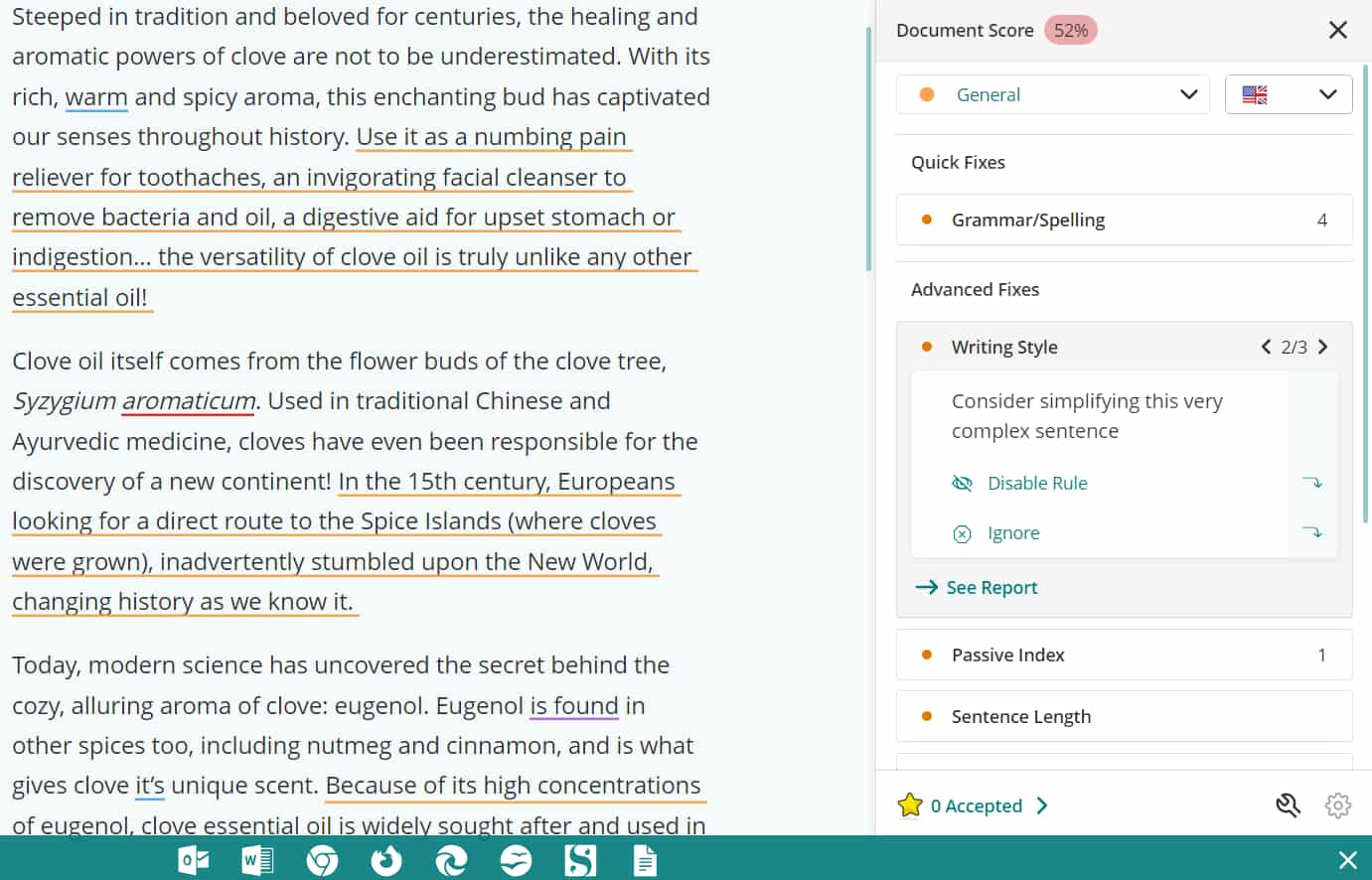The image size is (1372, 880).
Task: Click the eye-slash icon next to Disable Rule
Action: pyautogui.click(x=962, y=483)
